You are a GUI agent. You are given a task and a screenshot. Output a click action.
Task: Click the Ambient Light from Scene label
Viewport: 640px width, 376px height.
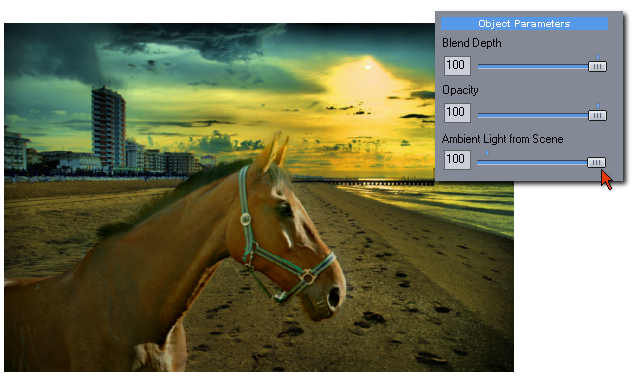click(502, 139)
